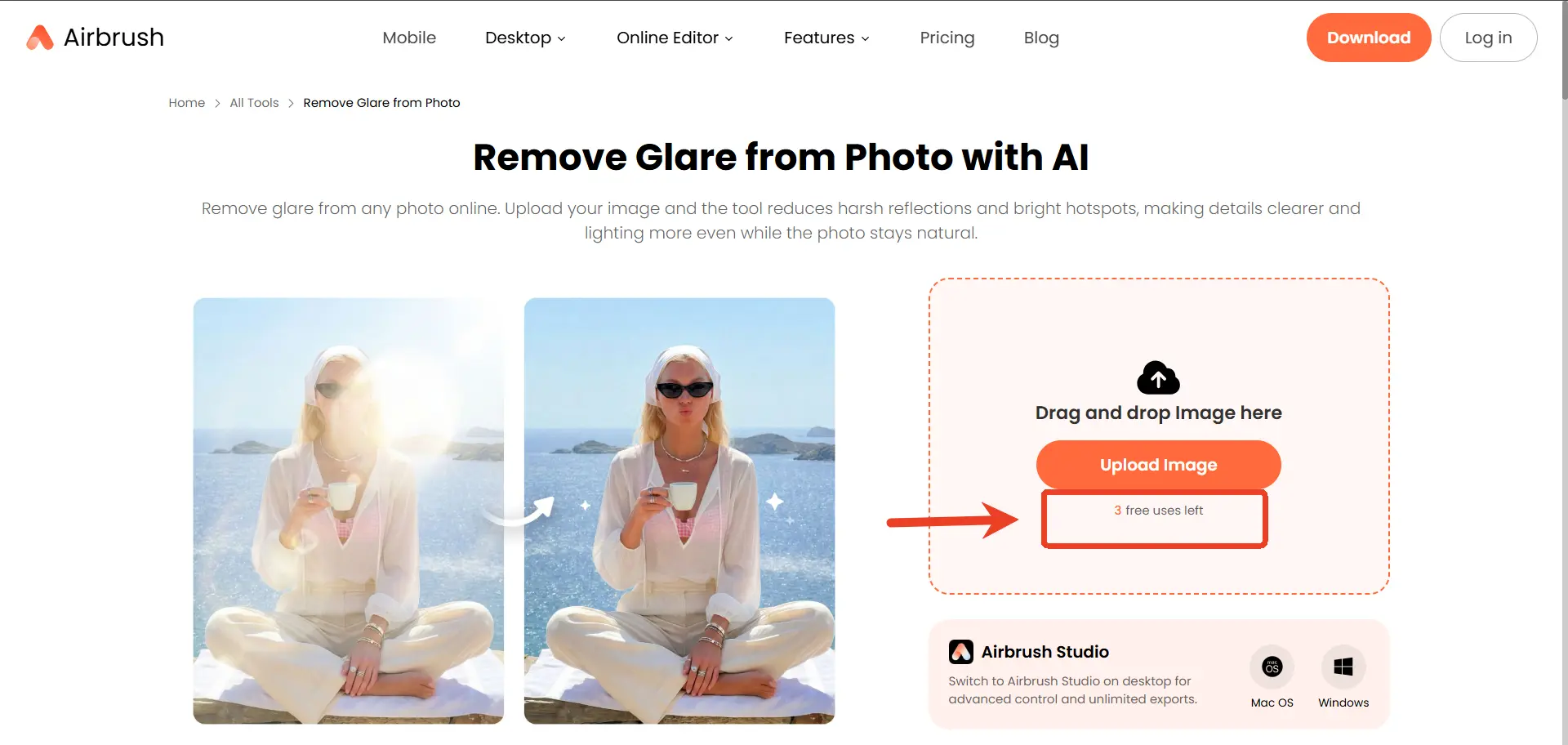Click the cloud upload icon
1568x745 pixels.
point(1158,377)
